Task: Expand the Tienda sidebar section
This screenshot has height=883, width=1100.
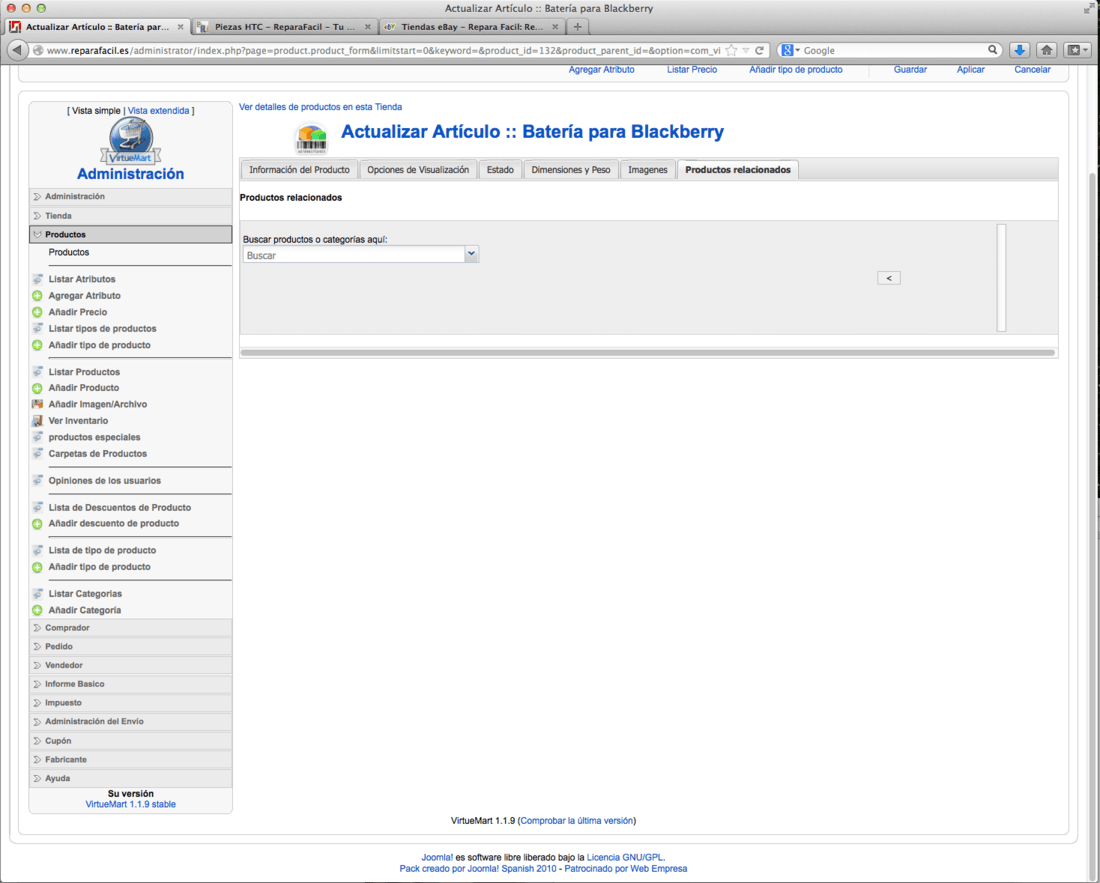Action: [130, 216]
